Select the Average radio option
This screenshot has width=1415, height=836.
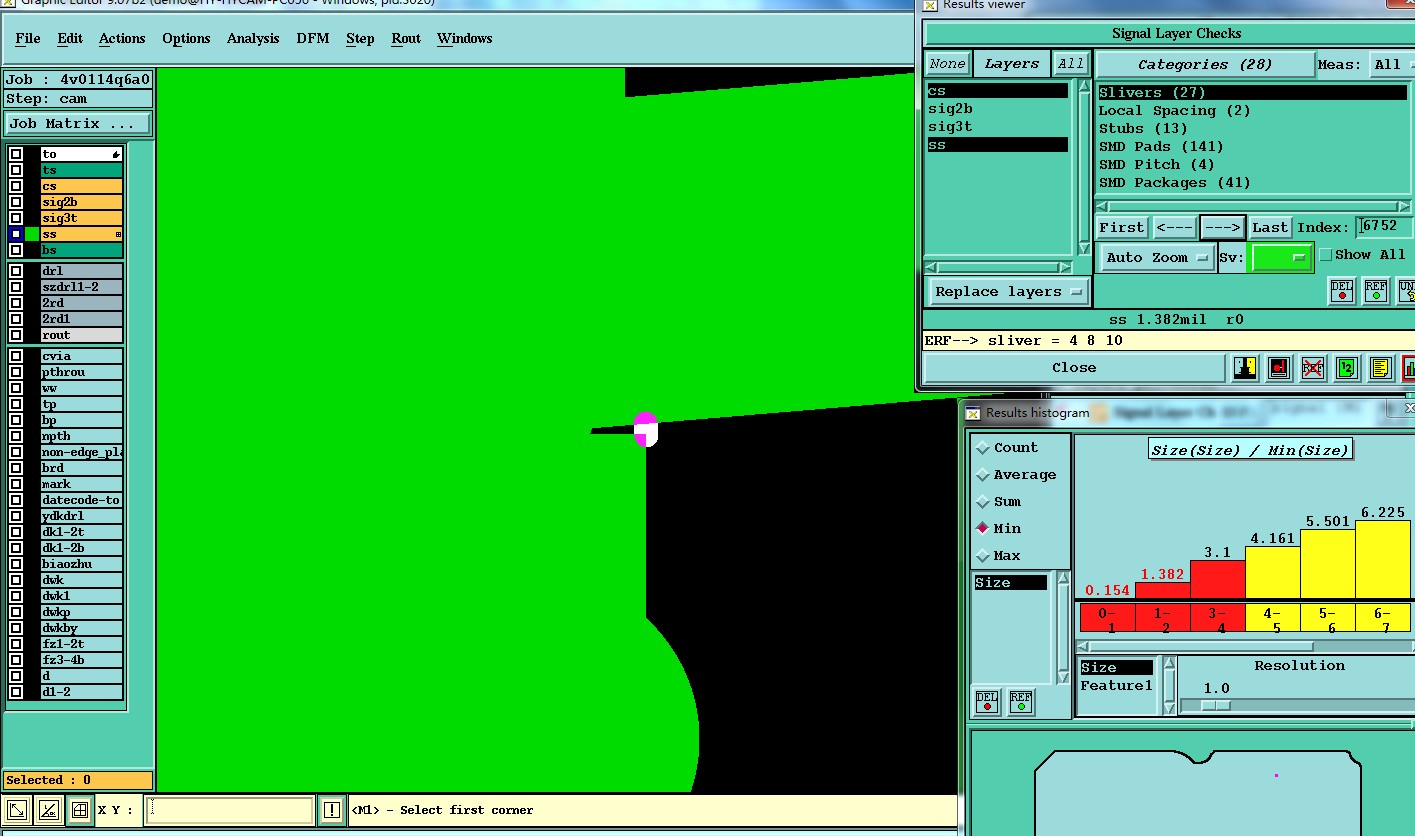pyautogui.click(x=983, y=475)
